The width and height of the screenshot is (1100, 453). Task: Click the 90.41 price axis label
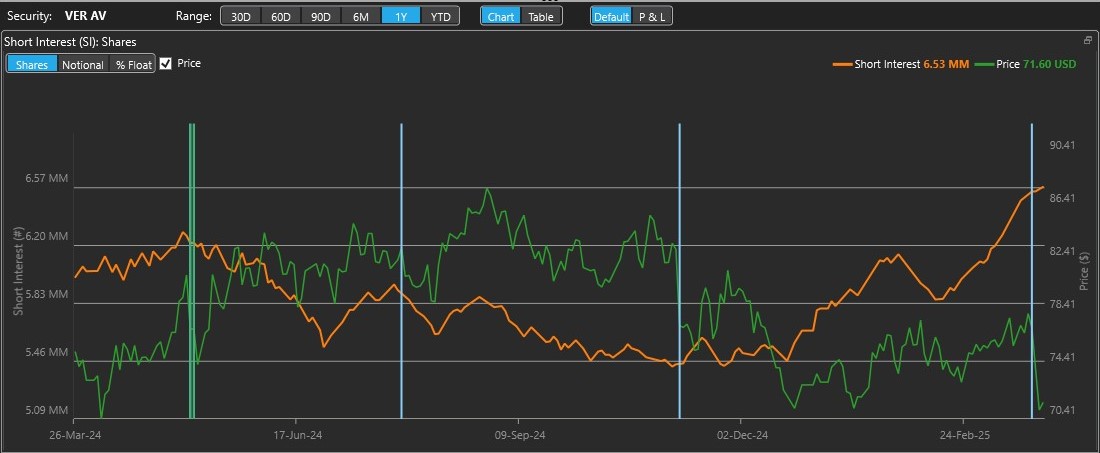(x=1062, y=145)
